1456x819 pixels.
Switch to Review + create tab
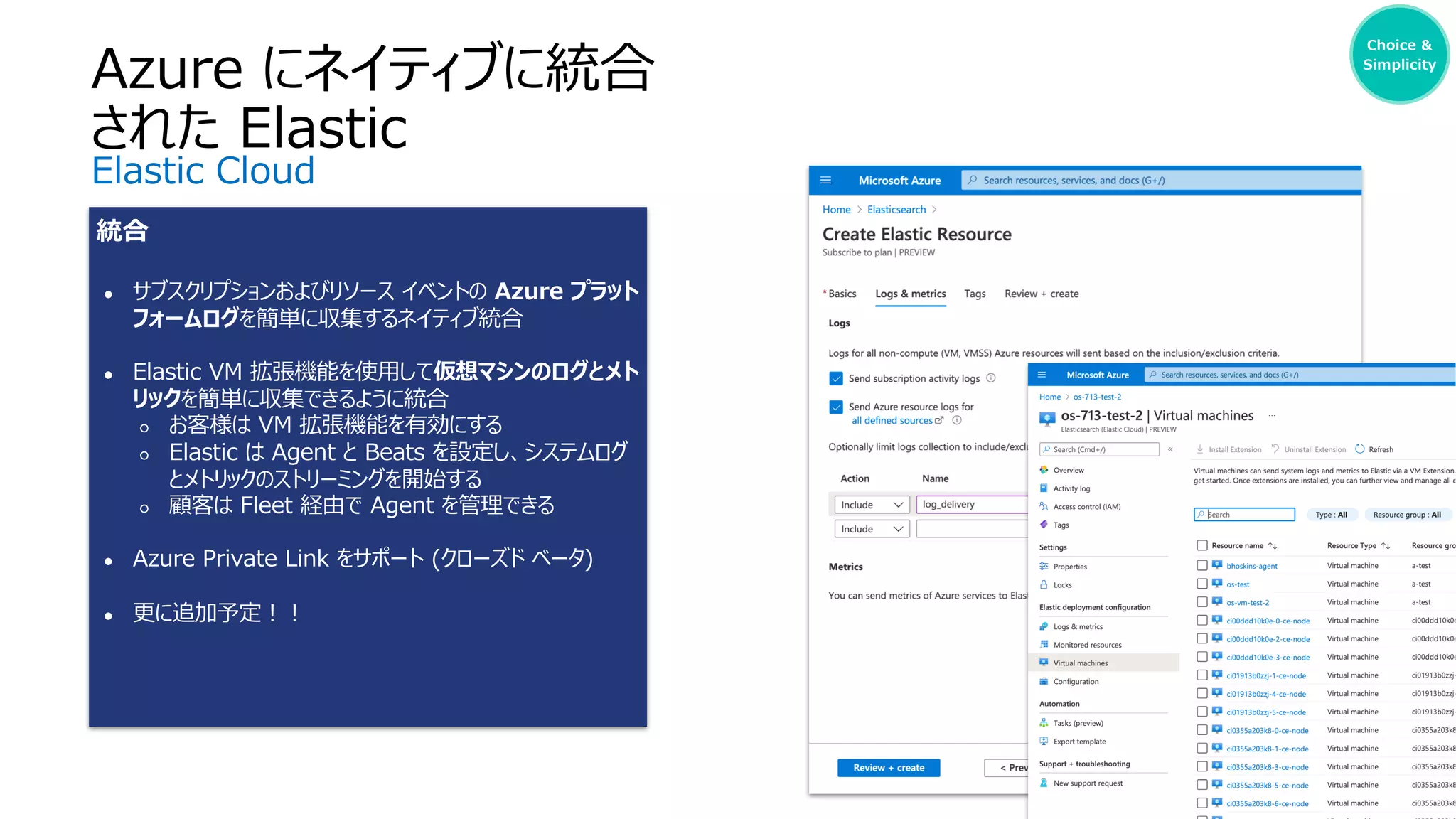1042,294
